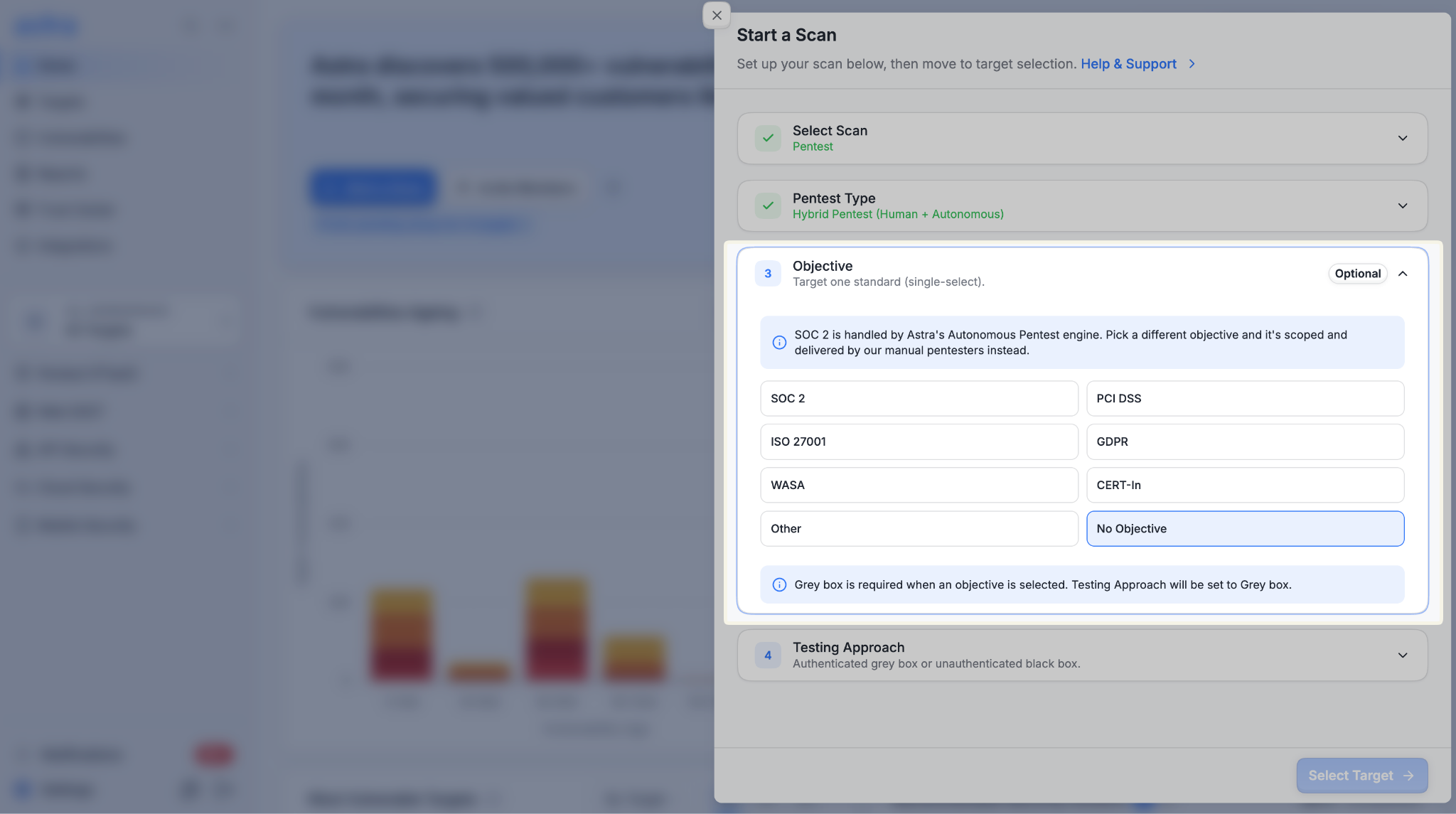
Task: Click the Start a Scan heading
Action: coord(786,36)
